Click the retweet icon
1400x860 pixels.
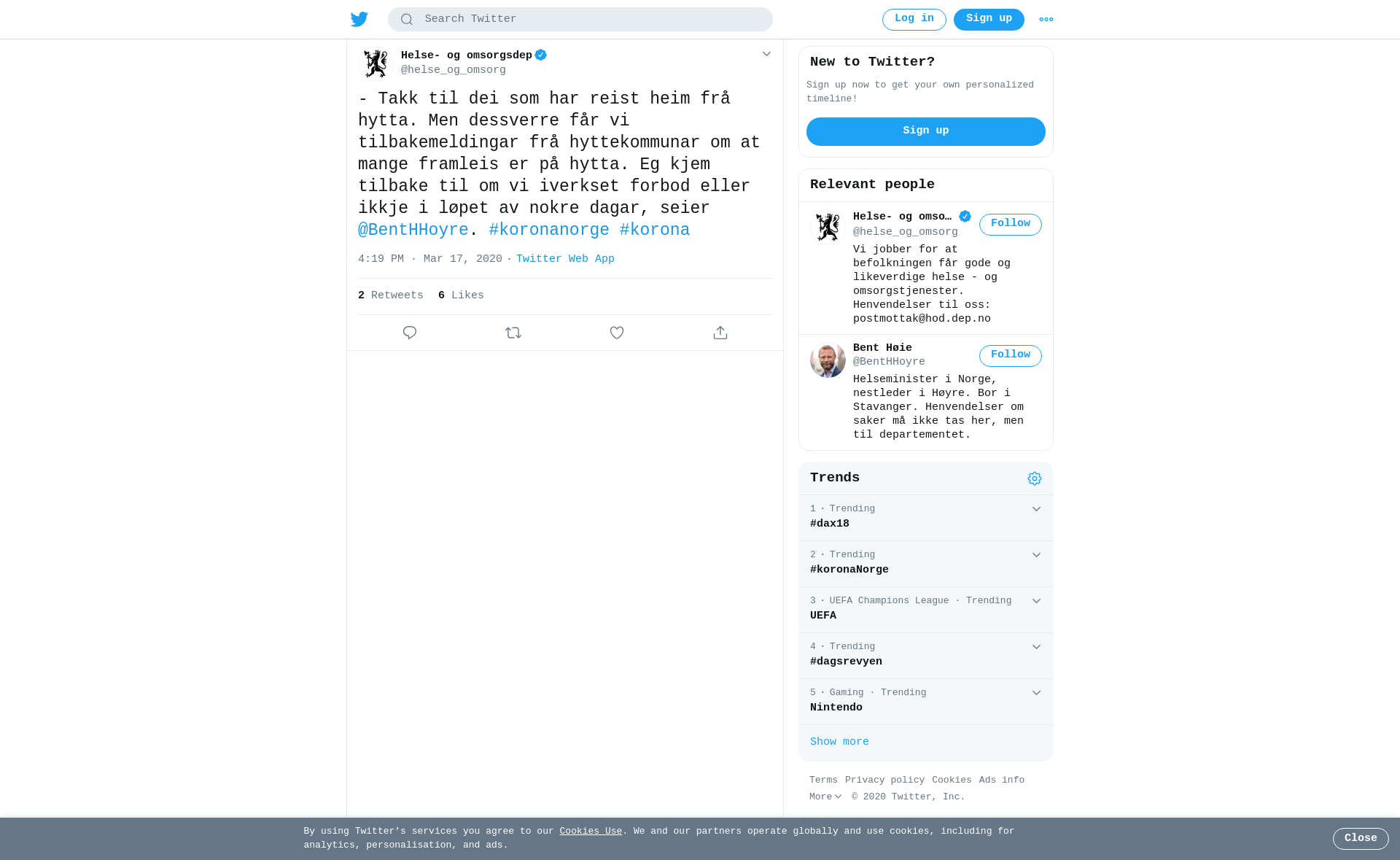[513, 333]
